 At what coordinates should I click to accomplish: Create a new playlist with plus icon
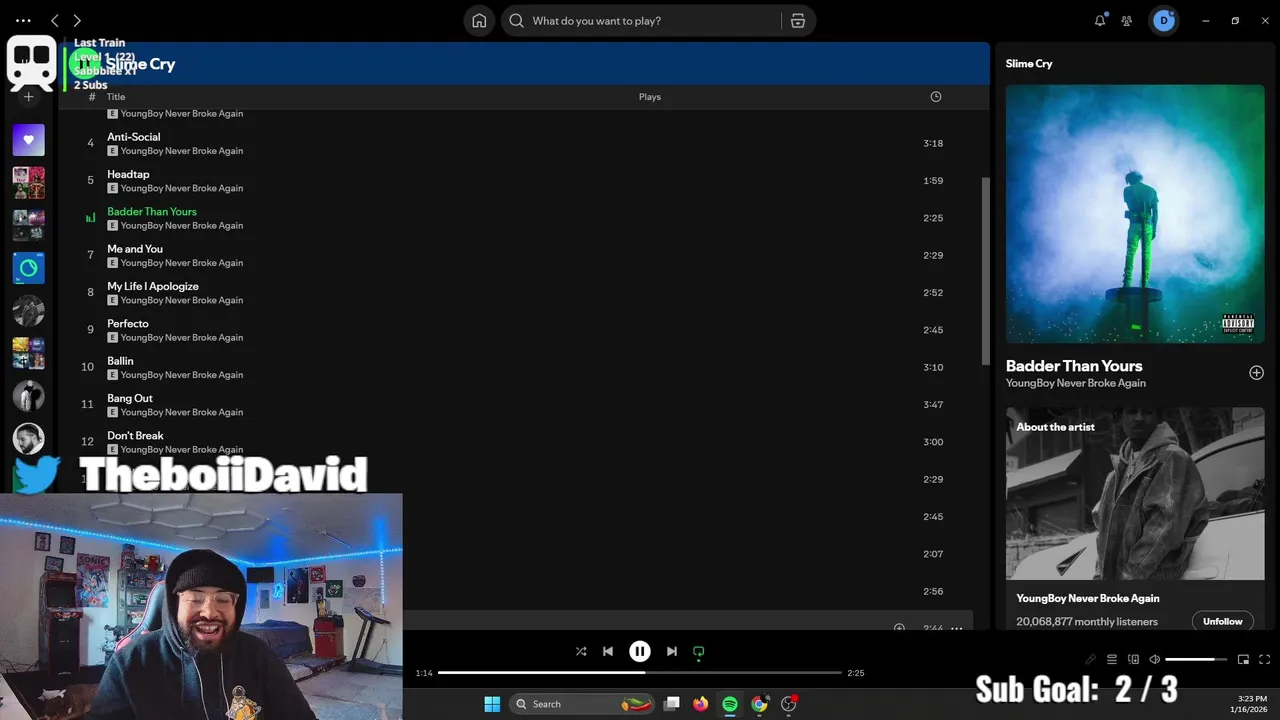pyautogui.click(x=28, y=97)
